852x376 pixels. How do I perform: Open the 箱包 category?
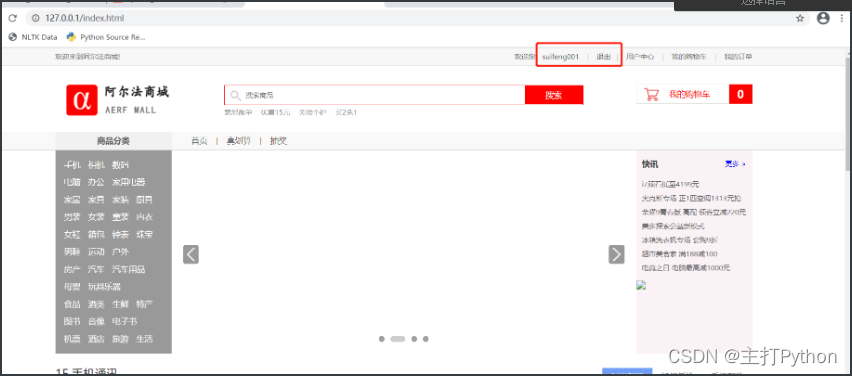[96, 235]
